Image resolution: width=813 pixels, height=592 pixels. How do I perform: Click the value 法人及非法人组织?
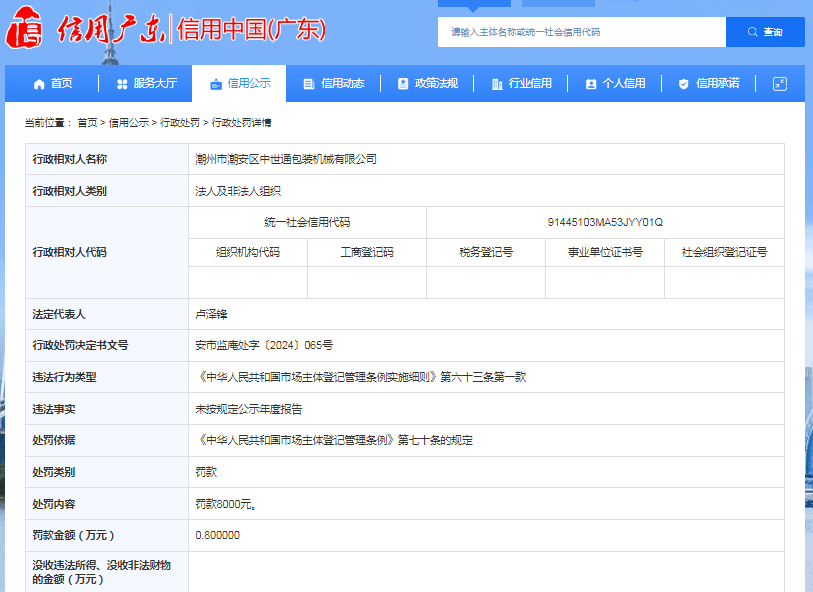[x=238, y=191]
